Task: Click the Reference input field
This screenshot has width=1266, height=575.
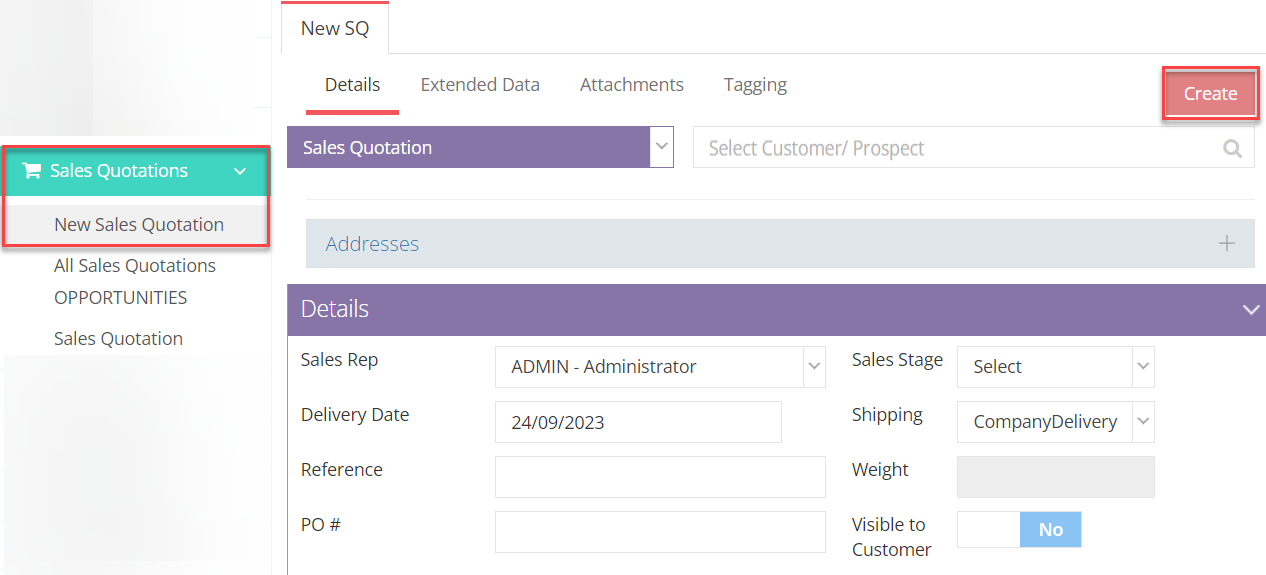Action: 660,477
